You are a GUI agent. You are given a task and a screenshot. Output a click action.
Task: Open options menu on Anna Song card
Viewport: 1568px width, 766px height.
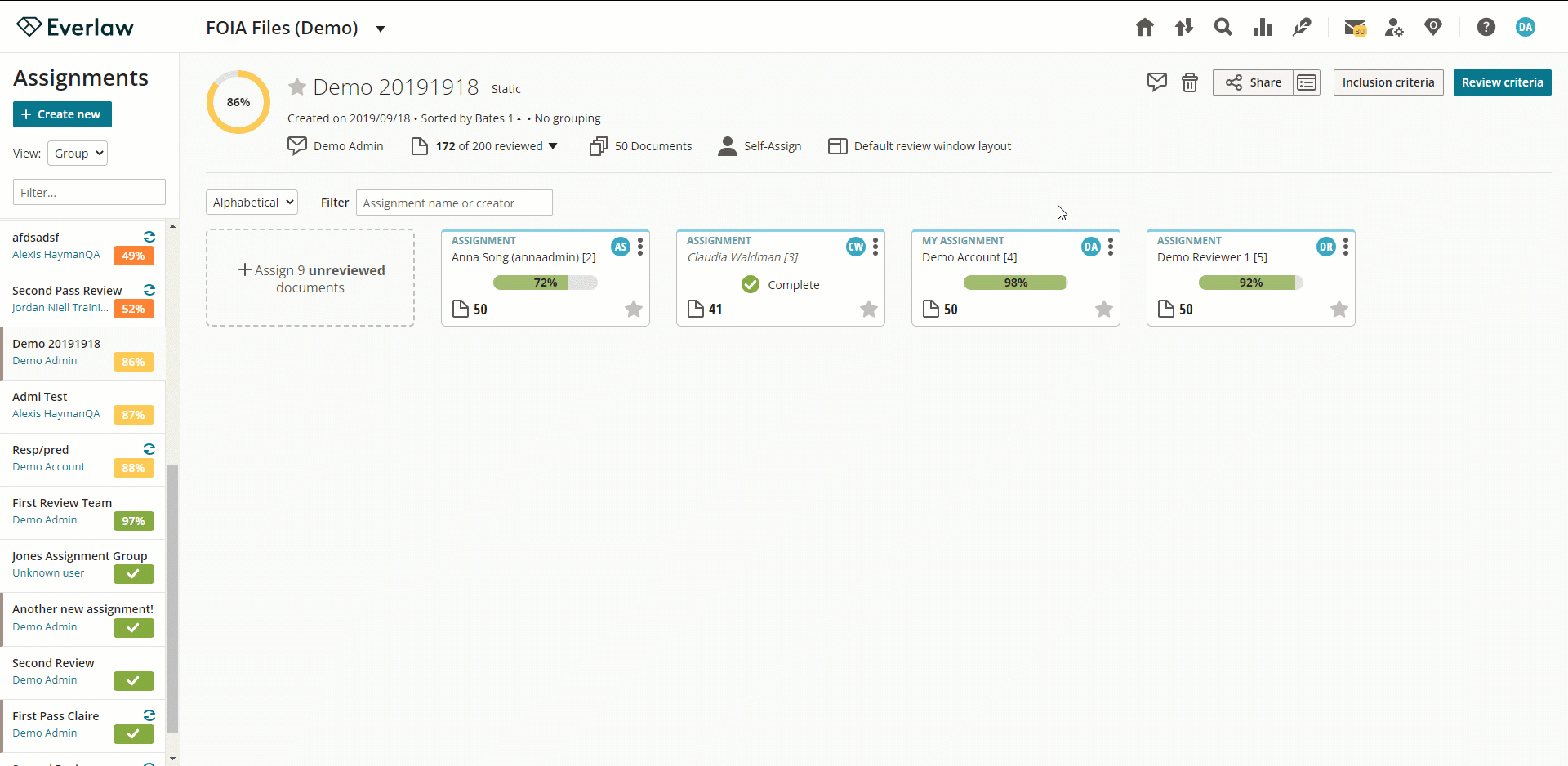pos(640,247)
